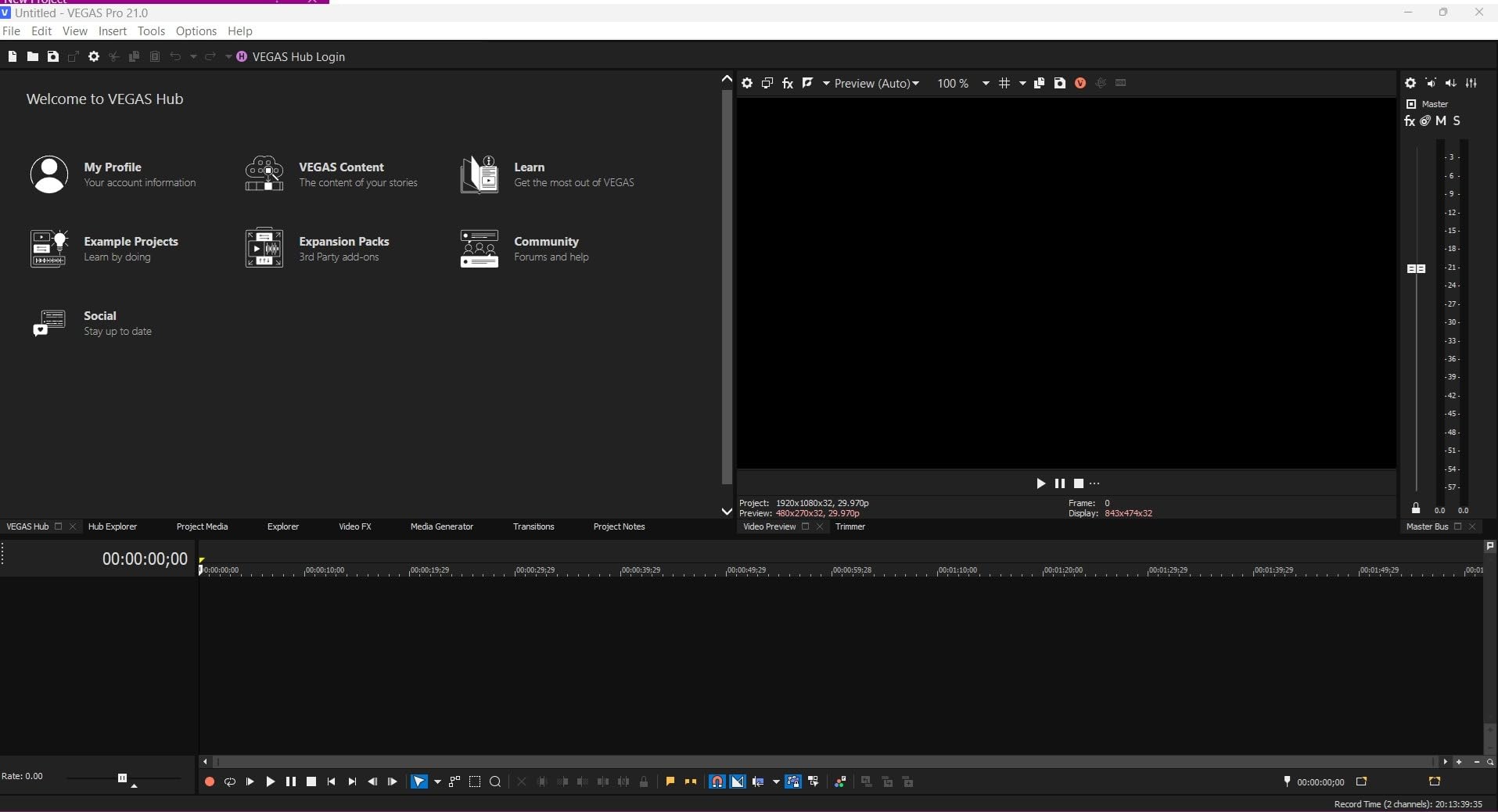Switch to the Video FX tab
Viewport: 1498px width, 812px height.
coord(355,526)
